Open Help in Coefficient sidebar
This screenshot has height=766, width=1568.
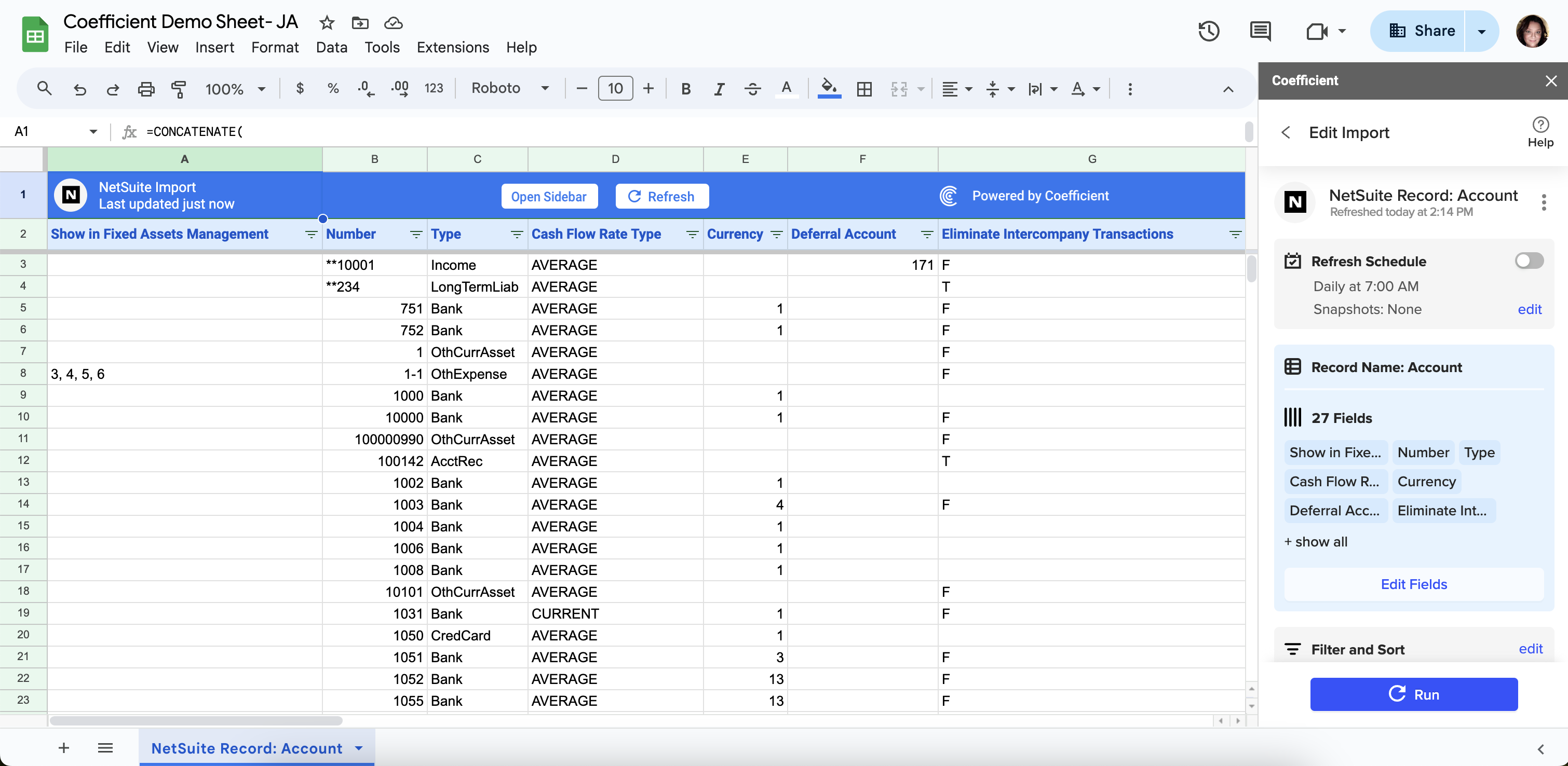pyautogui.click(x=1540, y=132)
